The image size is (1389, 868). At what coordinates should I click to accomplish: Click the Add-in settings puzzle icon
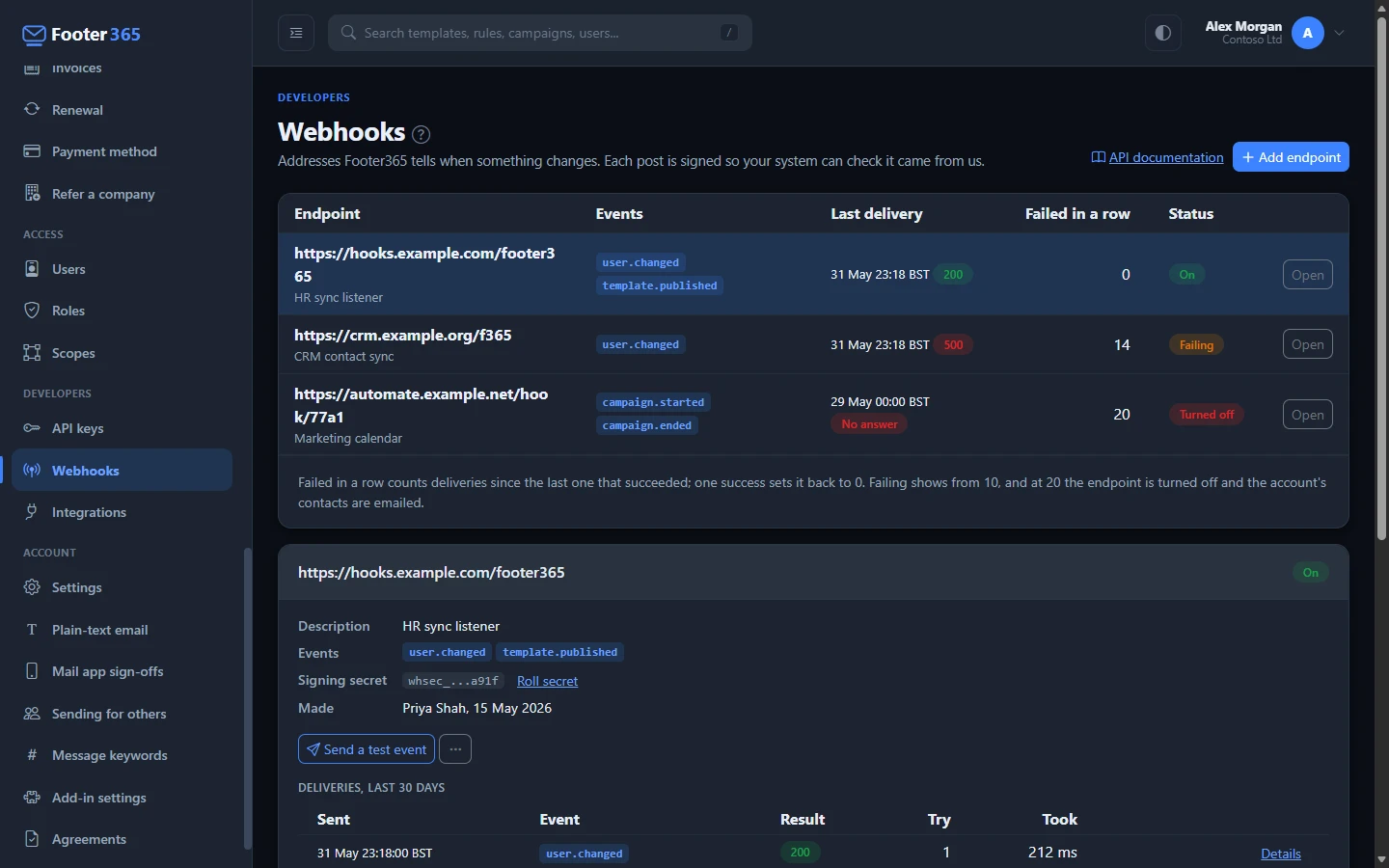[32, 797]
